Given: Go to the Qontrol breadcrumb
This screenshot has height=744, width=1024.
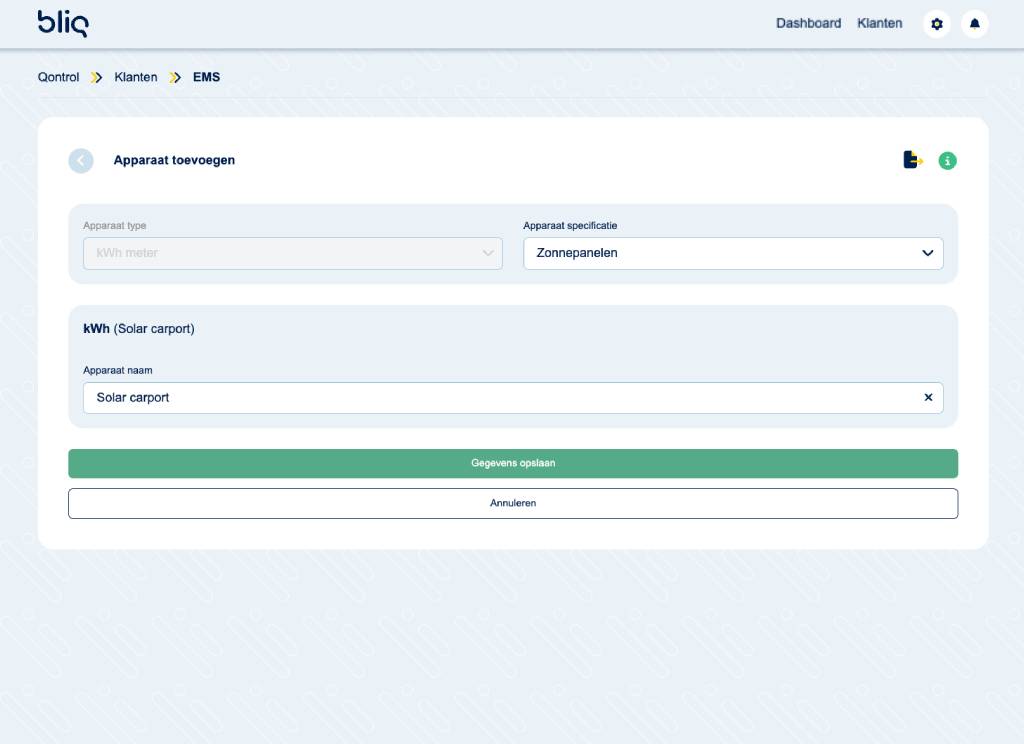Looking at the screenshot, I should [x=58, y=77].
